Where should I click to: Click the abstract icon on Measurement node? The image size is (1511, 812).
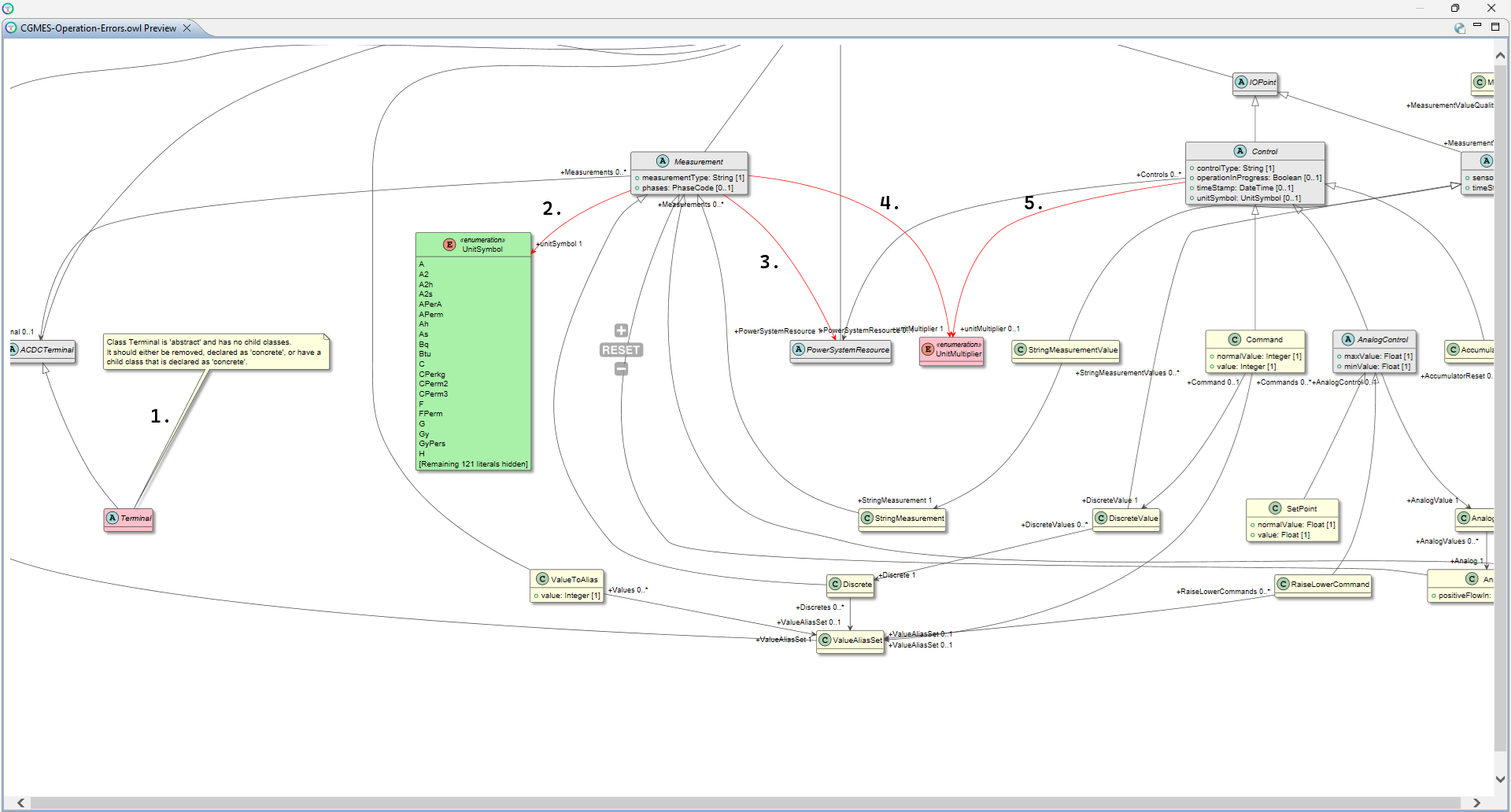click(663, 161)
